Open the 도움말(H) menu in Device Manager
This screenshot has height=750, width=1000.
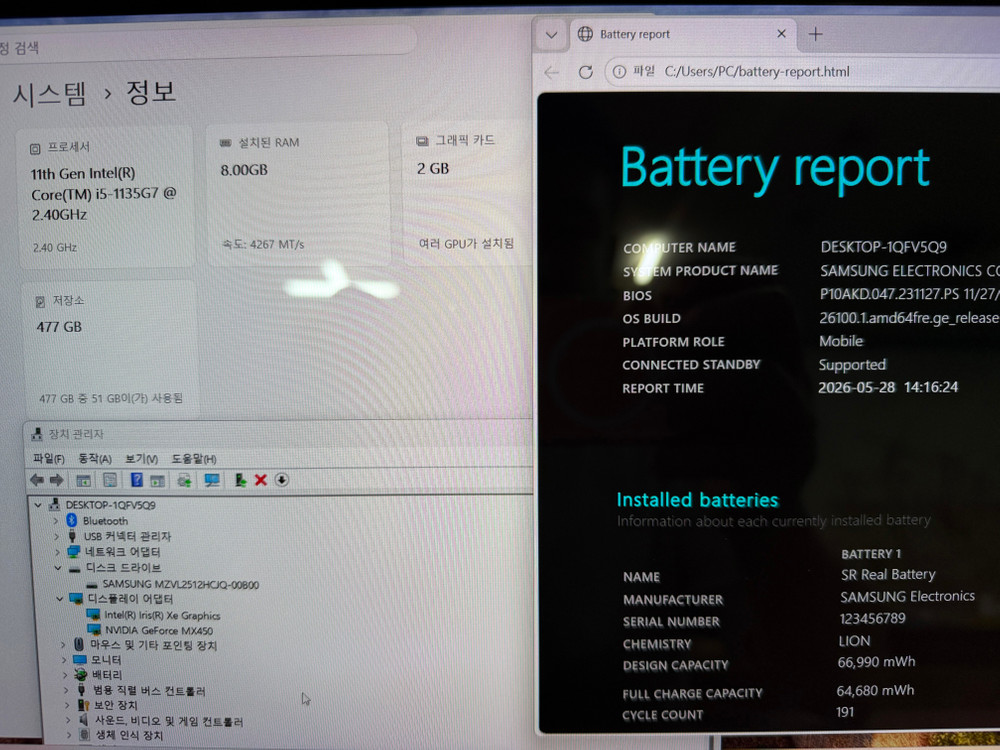click(x=194, y=459)
